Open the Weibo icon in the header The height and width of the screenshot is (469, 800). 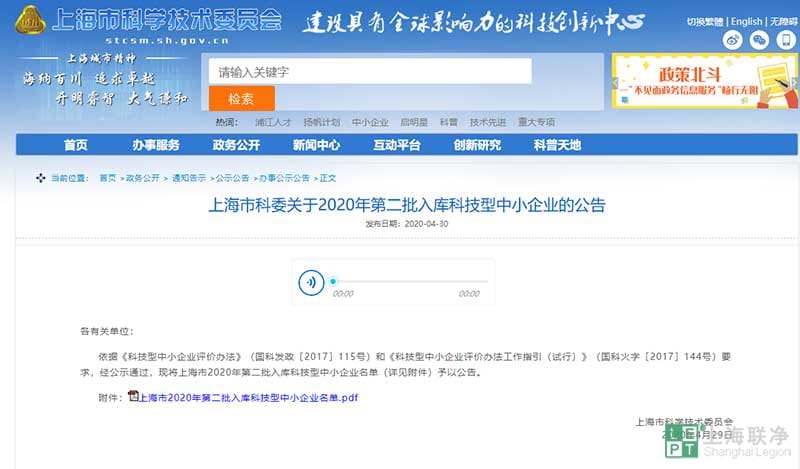[x=732, y=40]
